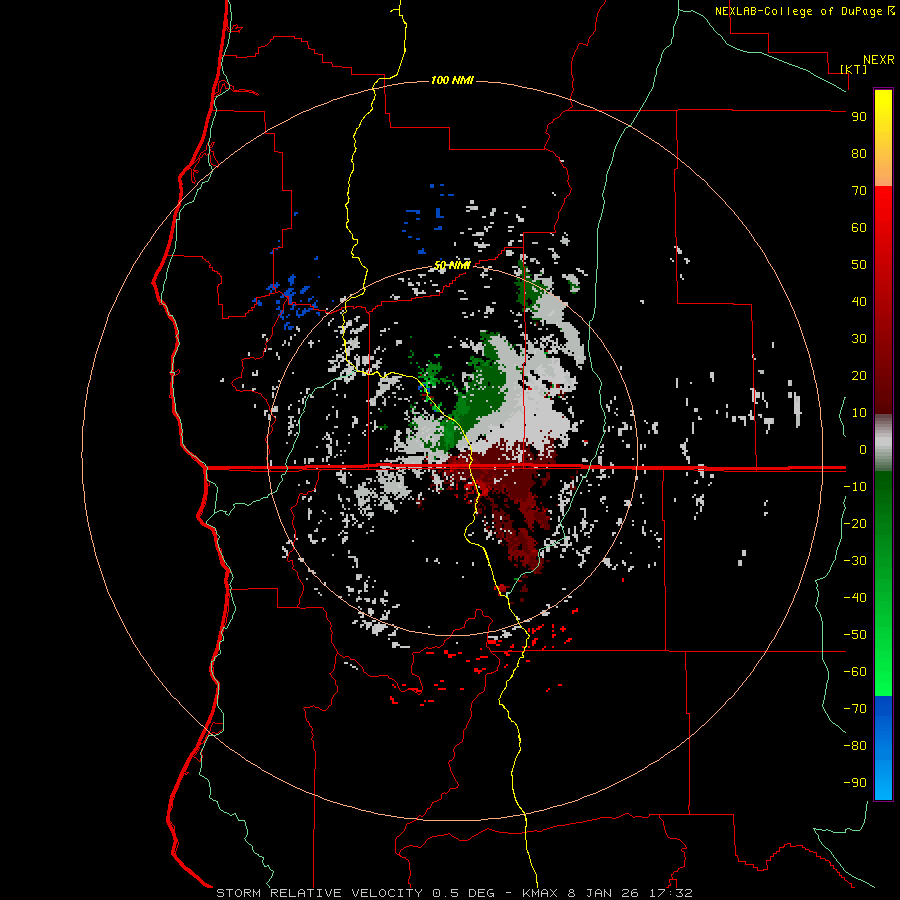Click the 30 value on velocity scale
The height and width of the screenshot is (900, 900).
click(859, 339)
